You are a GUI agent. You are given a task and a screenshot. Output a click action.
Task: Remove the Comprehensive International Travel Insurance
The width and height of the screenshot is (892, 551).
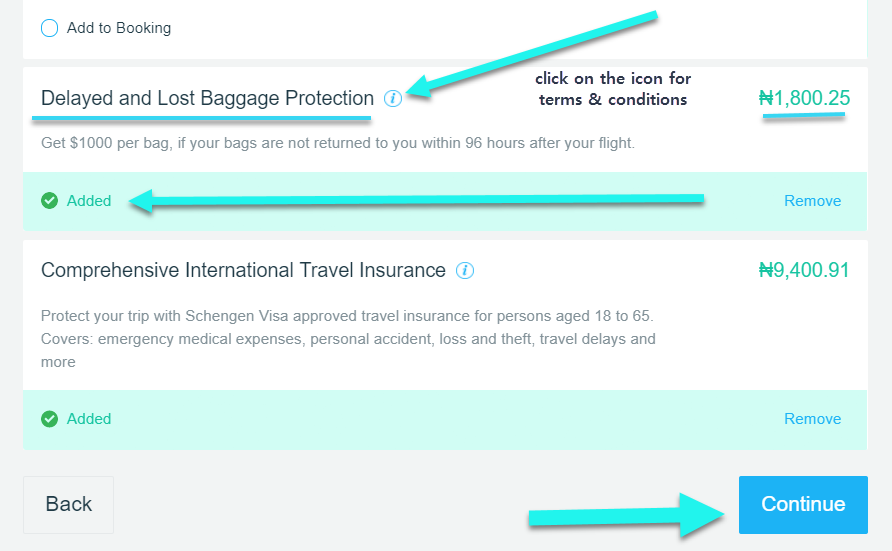tap(812, 419)
